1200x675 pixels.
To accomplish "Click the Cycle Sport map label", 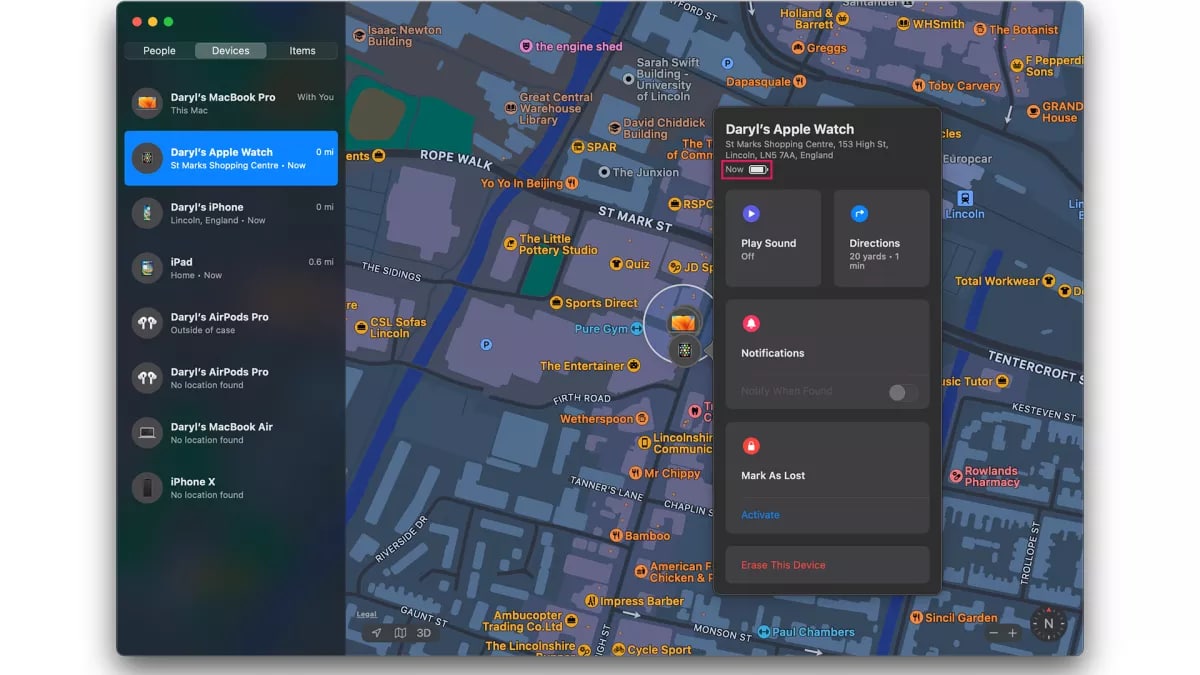I will click(659, 650).
